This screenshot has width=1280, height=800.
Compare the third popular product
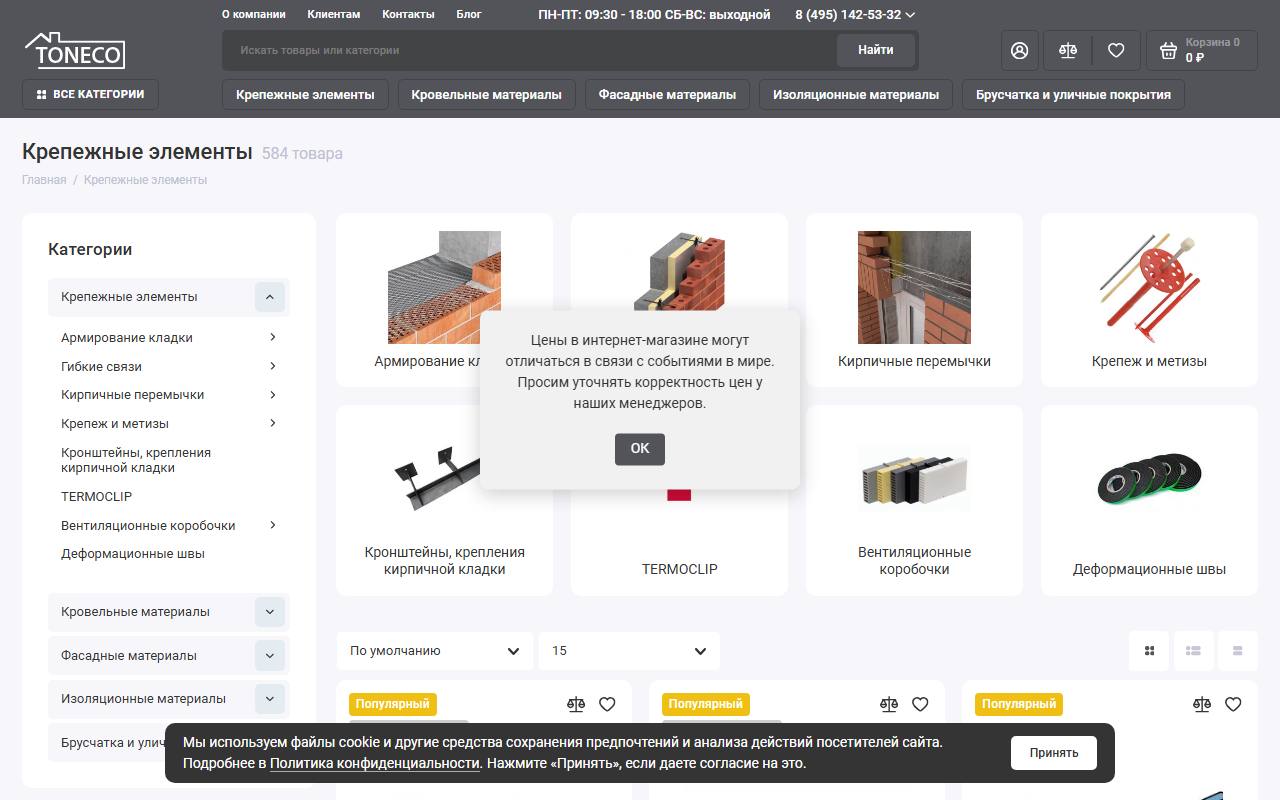point(1201,704)
